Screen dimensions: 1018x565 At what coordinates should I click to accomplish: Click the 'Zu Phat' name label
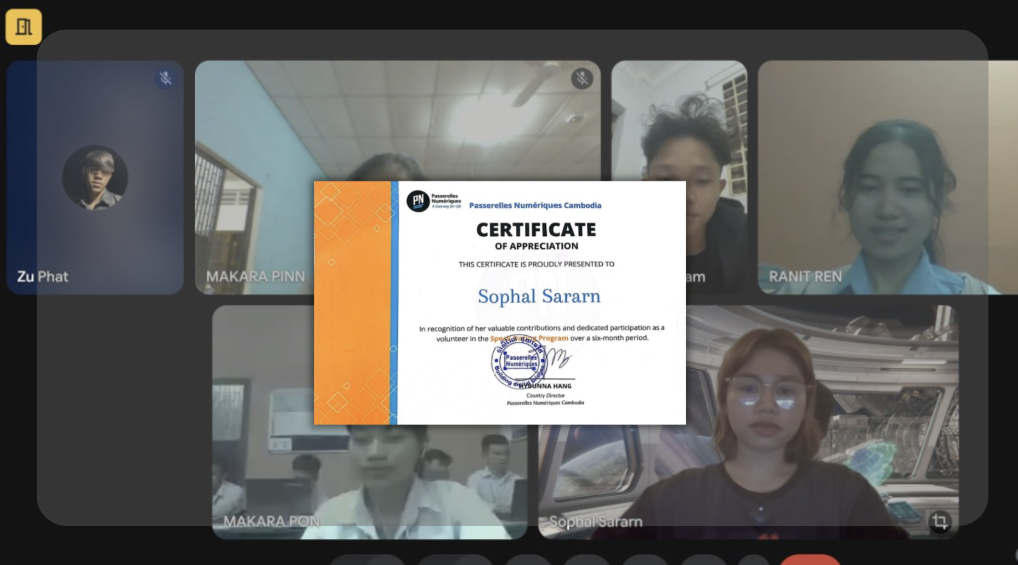pyautogui.click(x=43, y=277)
